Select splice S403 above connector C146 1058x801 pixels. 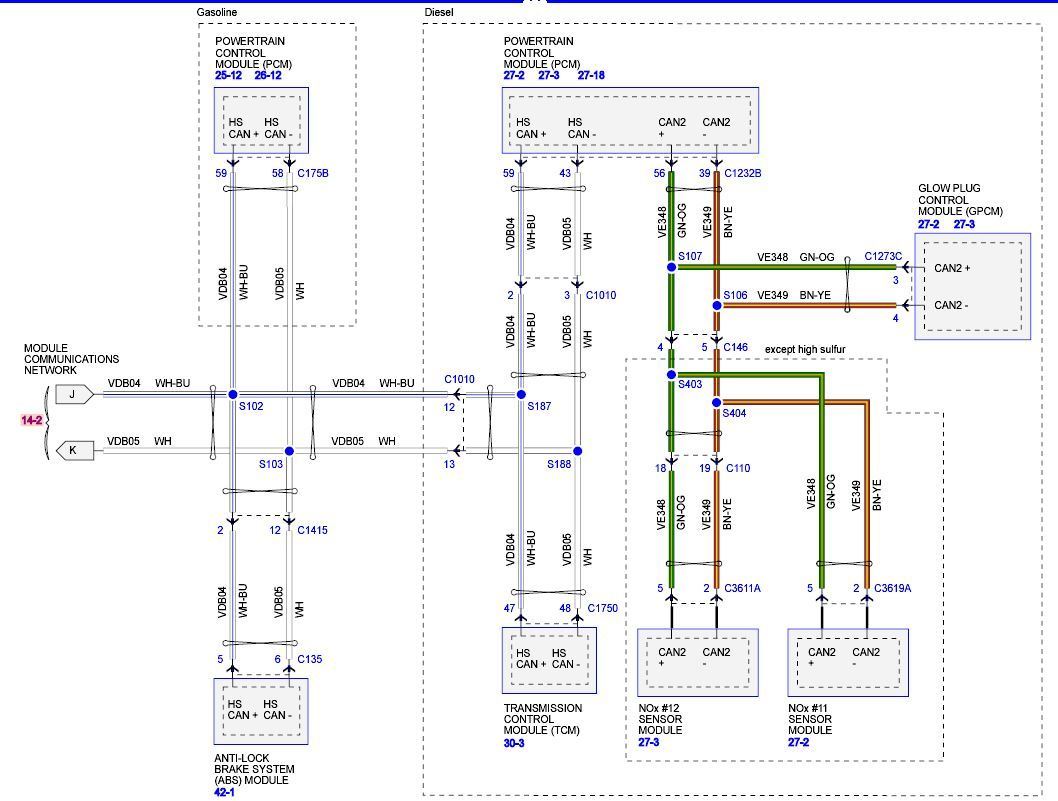670,375
